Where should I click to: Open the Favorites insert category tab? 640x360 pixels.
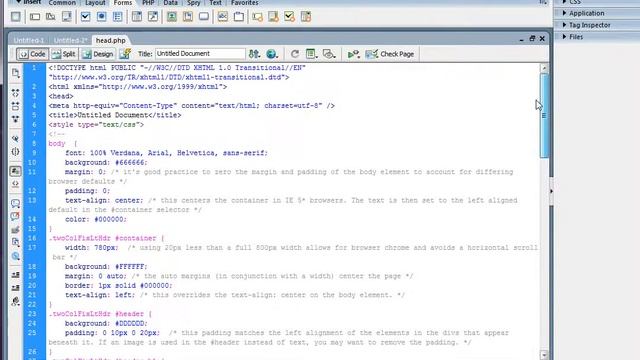(x=244, y=3)
